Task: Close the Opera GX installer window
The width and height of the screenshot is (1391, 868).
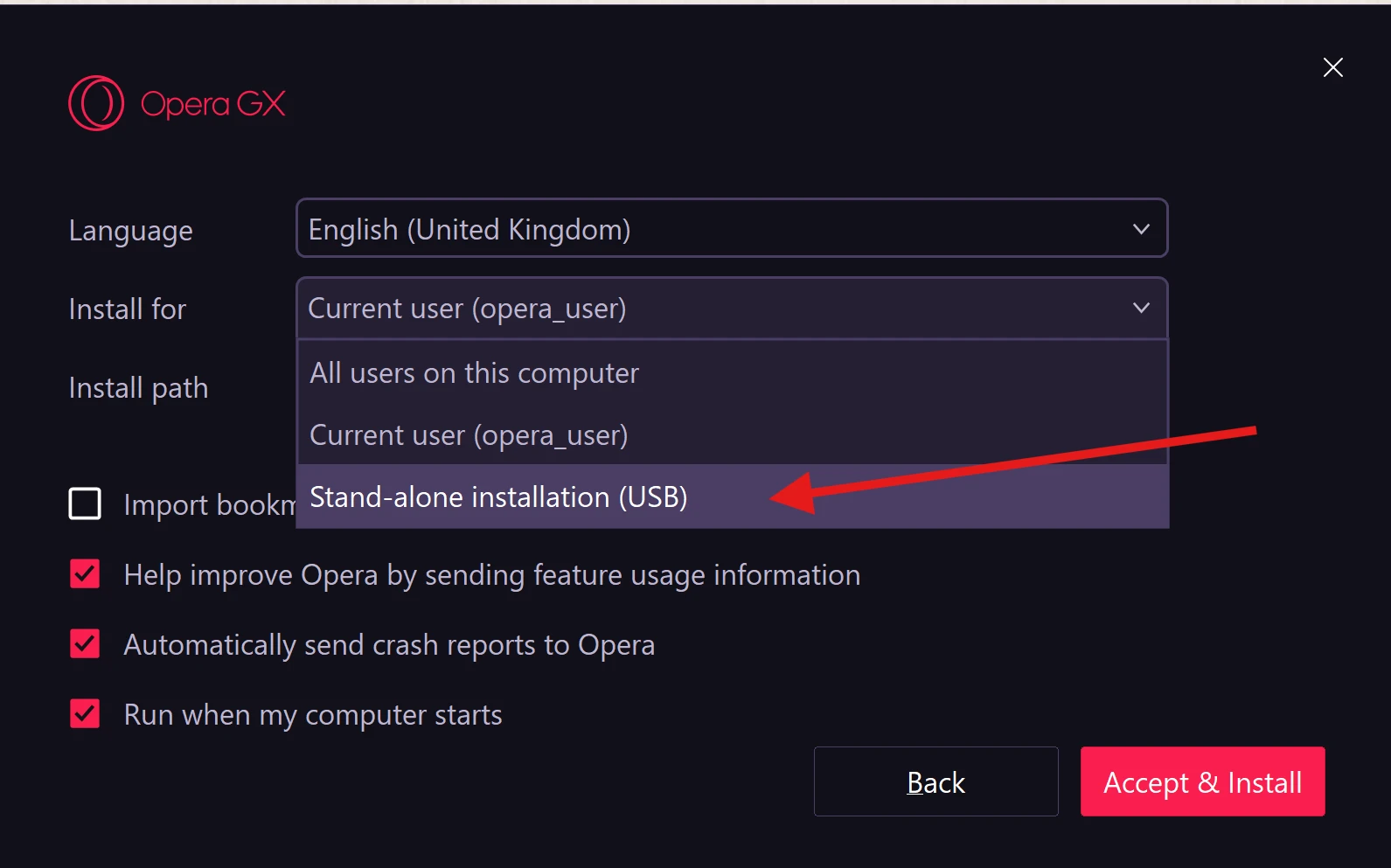Action: (x=1332, y=67)
